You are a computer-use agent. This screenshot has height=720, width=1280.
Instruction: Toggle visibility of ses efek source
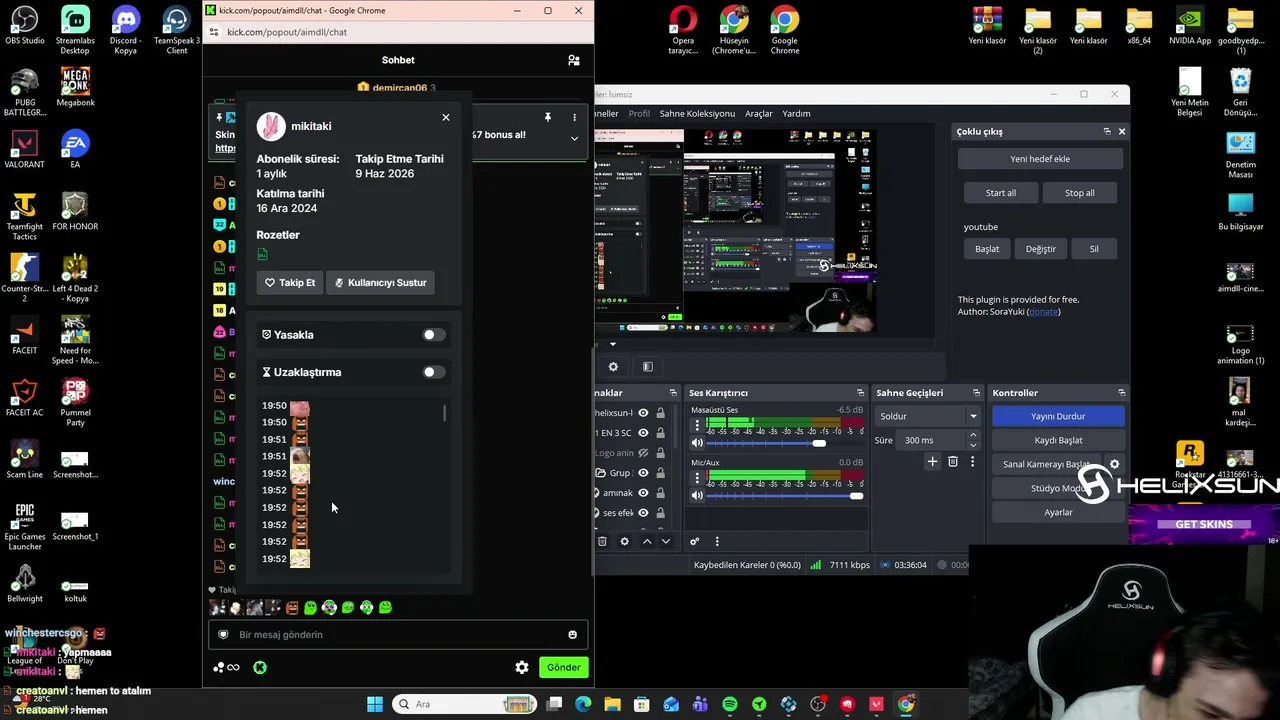coord(643,513)
